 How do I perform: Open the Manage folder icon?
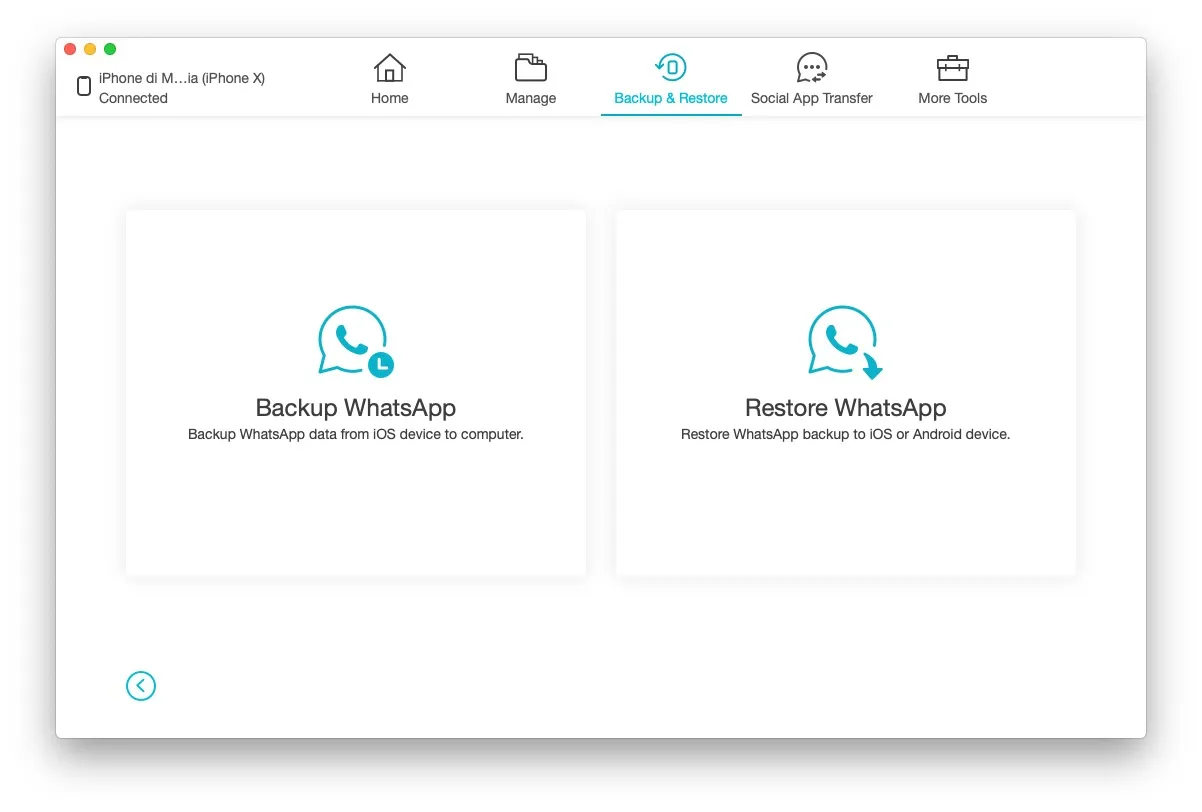tap(530, 67)
